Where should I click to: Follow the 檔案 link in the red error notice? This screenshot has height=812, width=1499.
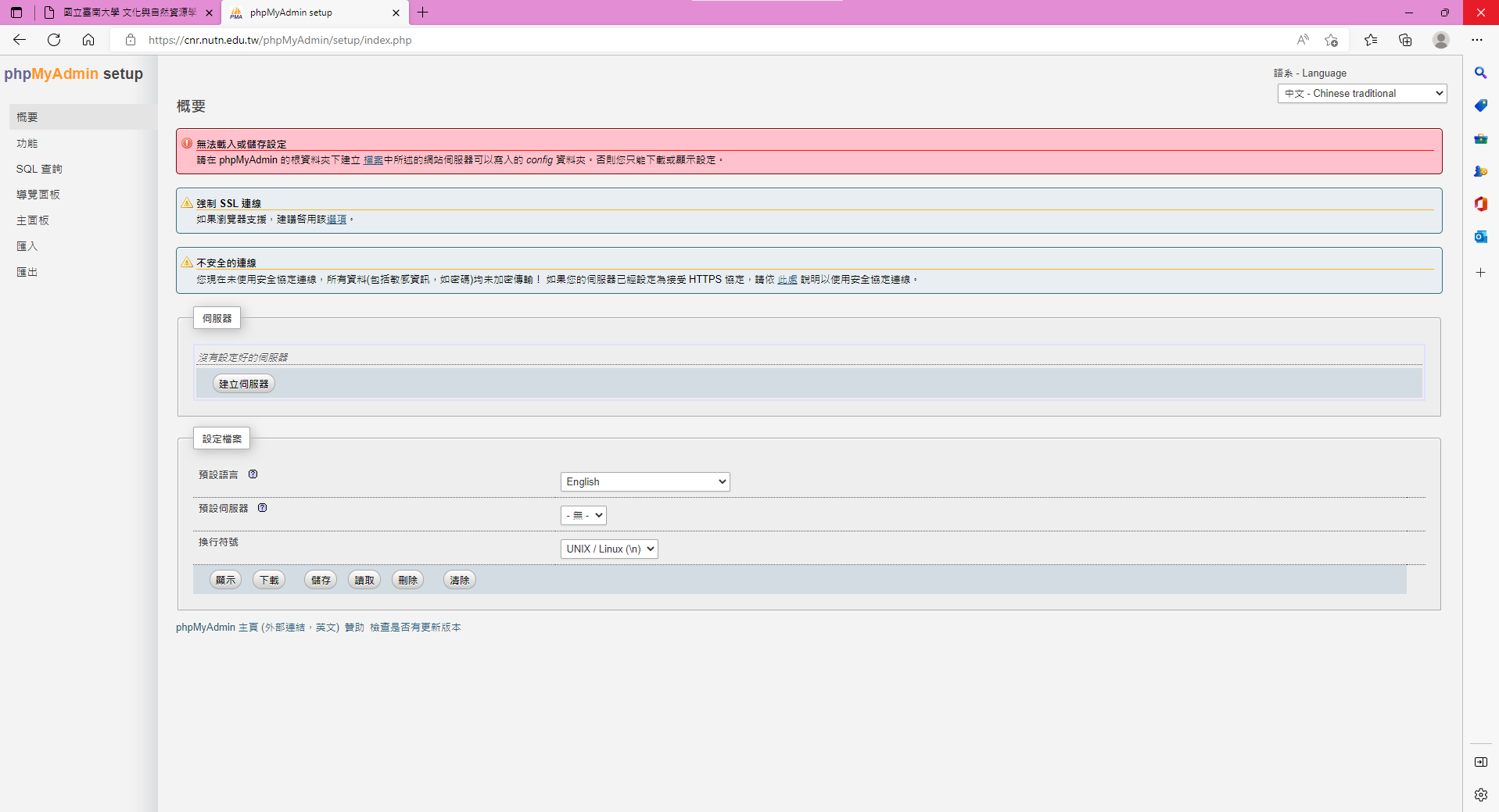click(x=373, y=160)
